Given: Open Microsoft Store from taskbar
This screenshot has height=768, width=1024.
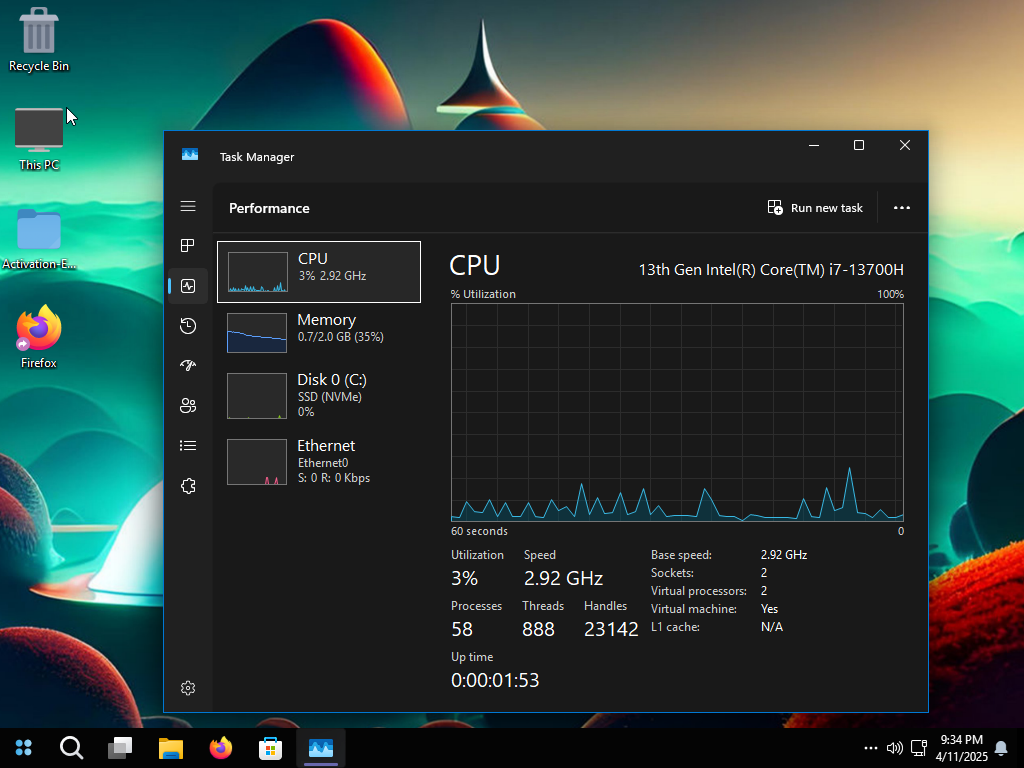Looking at the screenshot, I should coord(270,747).
